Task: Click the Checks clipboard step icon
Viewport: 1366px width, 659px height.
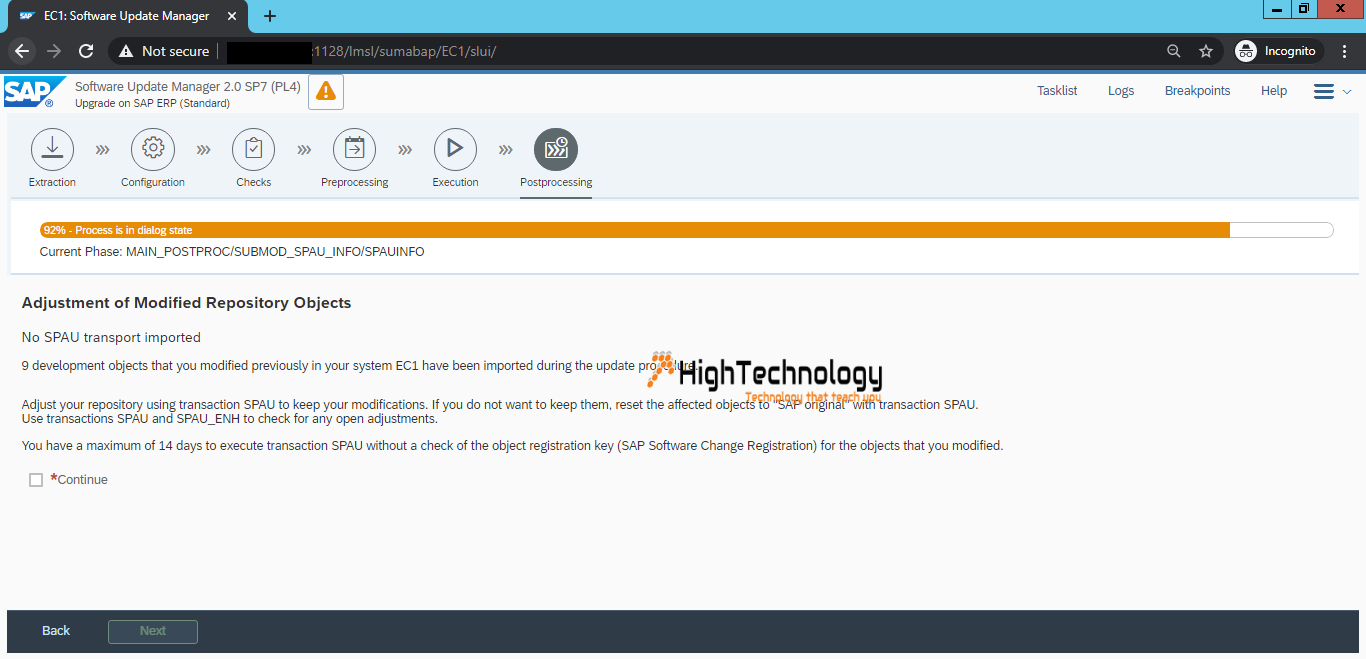Action: 254,149
